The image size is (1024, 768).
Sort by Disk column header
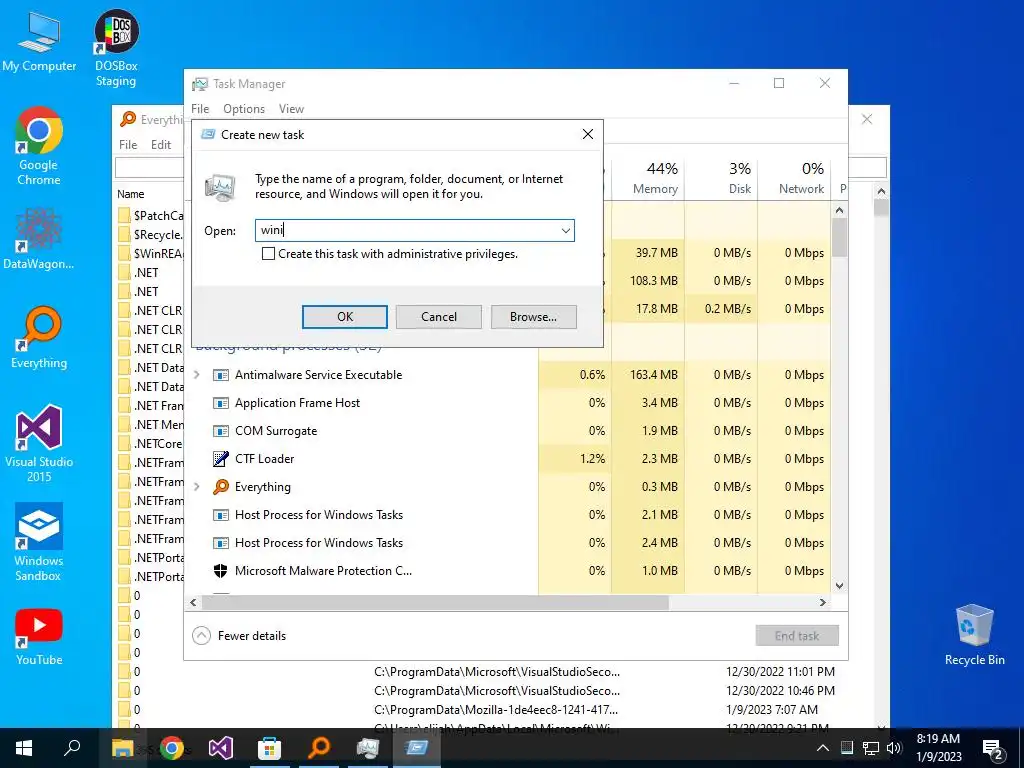click(x=722, y=178)
